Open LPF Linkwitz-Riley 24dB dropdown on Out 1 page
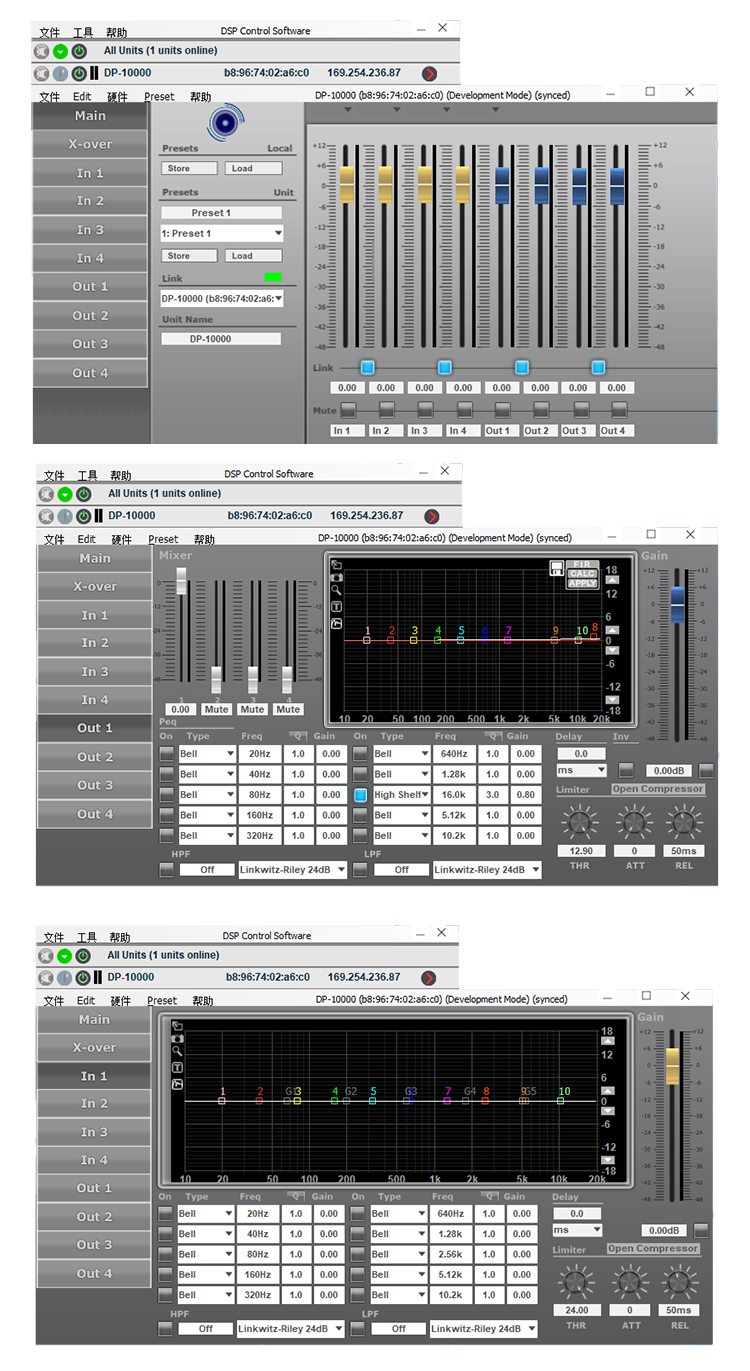Viewport: 750px width, 1371px height. pos(488,870)
